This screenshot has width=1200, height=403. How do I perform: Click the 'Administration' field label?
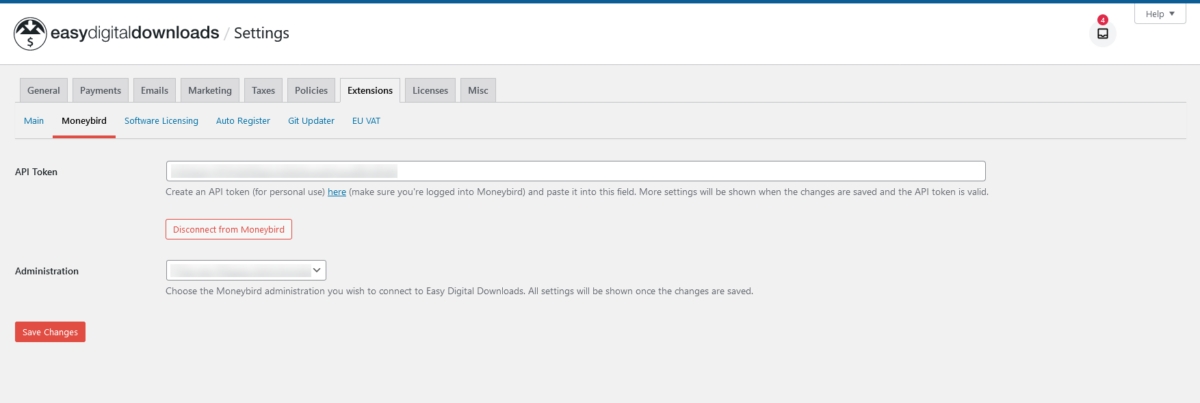pyautogui.click(x=47, y=271)
